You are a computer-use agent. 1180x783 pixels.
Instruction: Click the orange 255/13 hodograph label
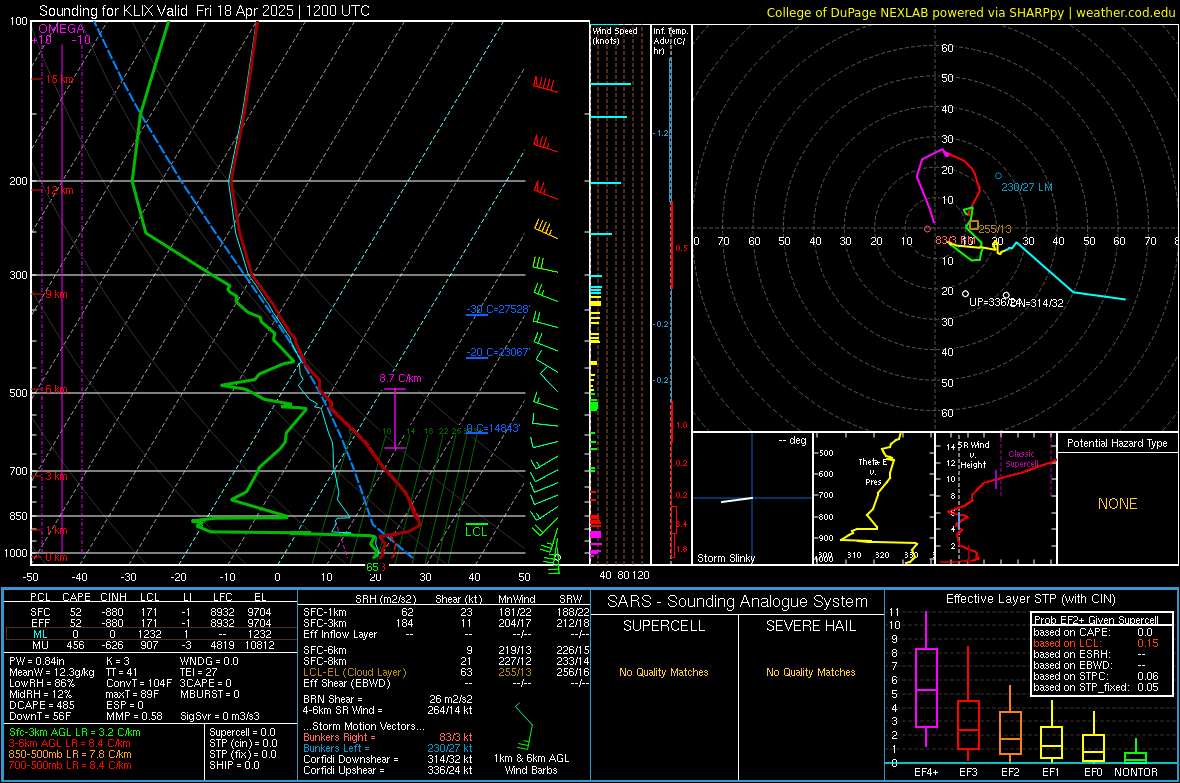pos(994,229)
